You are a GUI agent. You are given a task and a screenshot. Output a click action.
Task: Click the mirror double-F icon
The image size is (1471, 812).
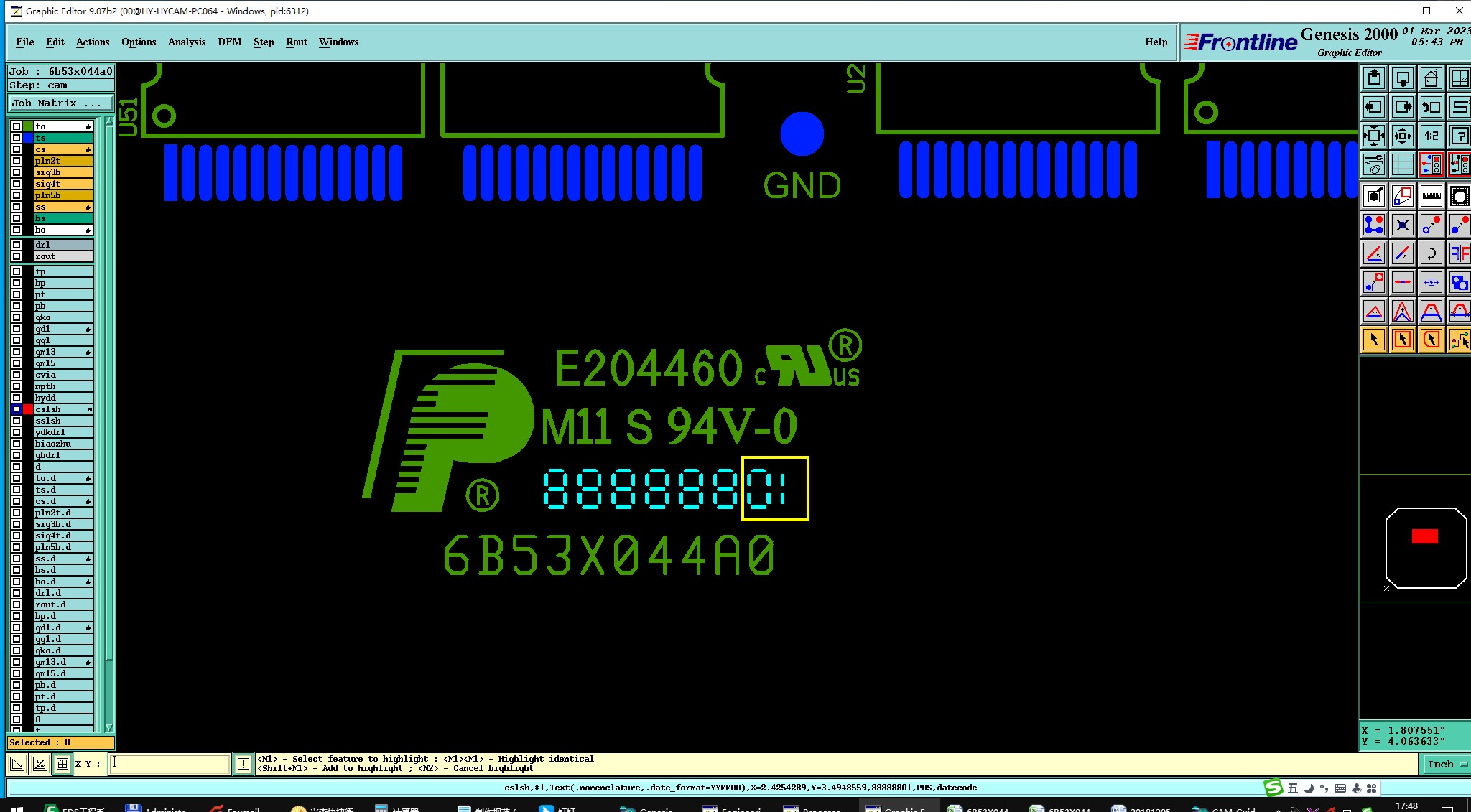point(1460,253)
